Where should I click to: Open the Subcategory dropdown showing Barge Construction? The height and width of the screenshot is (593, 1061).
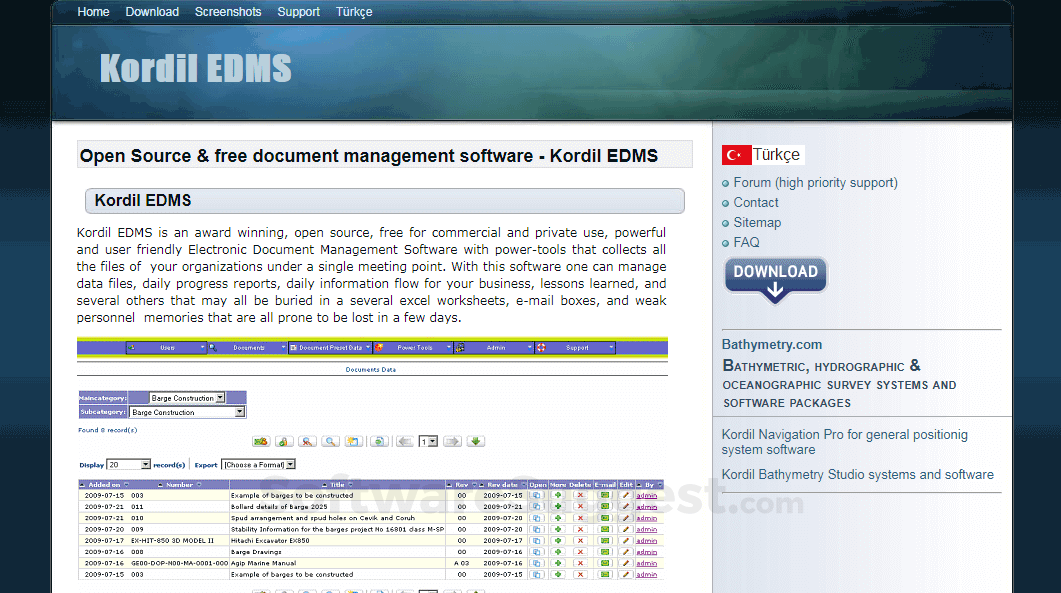[x=187, y=413]
